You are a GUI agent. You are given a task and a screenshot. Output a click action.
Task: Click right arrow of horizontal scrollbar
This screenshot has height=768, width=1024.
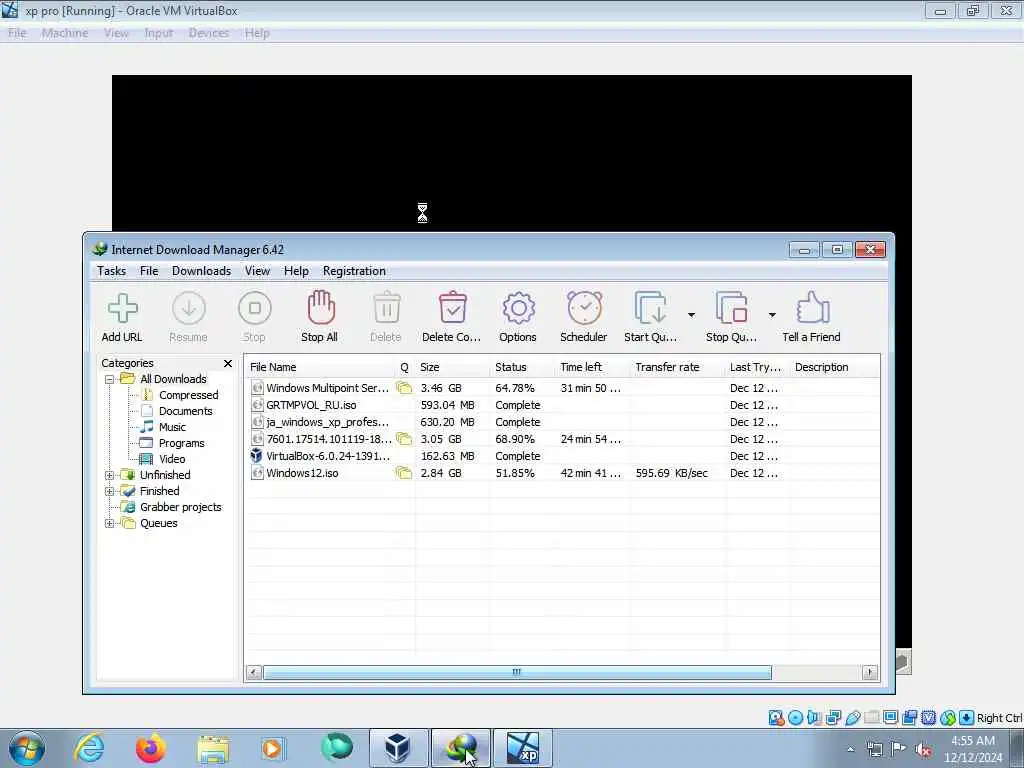[870, 672]
